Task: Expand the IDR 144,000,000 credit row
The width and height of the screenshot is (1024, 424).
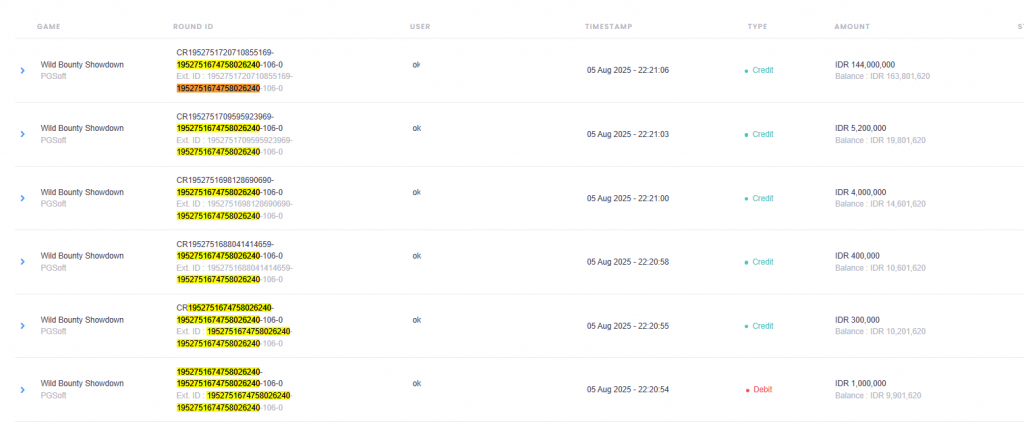Action: [x=22, y=71]
